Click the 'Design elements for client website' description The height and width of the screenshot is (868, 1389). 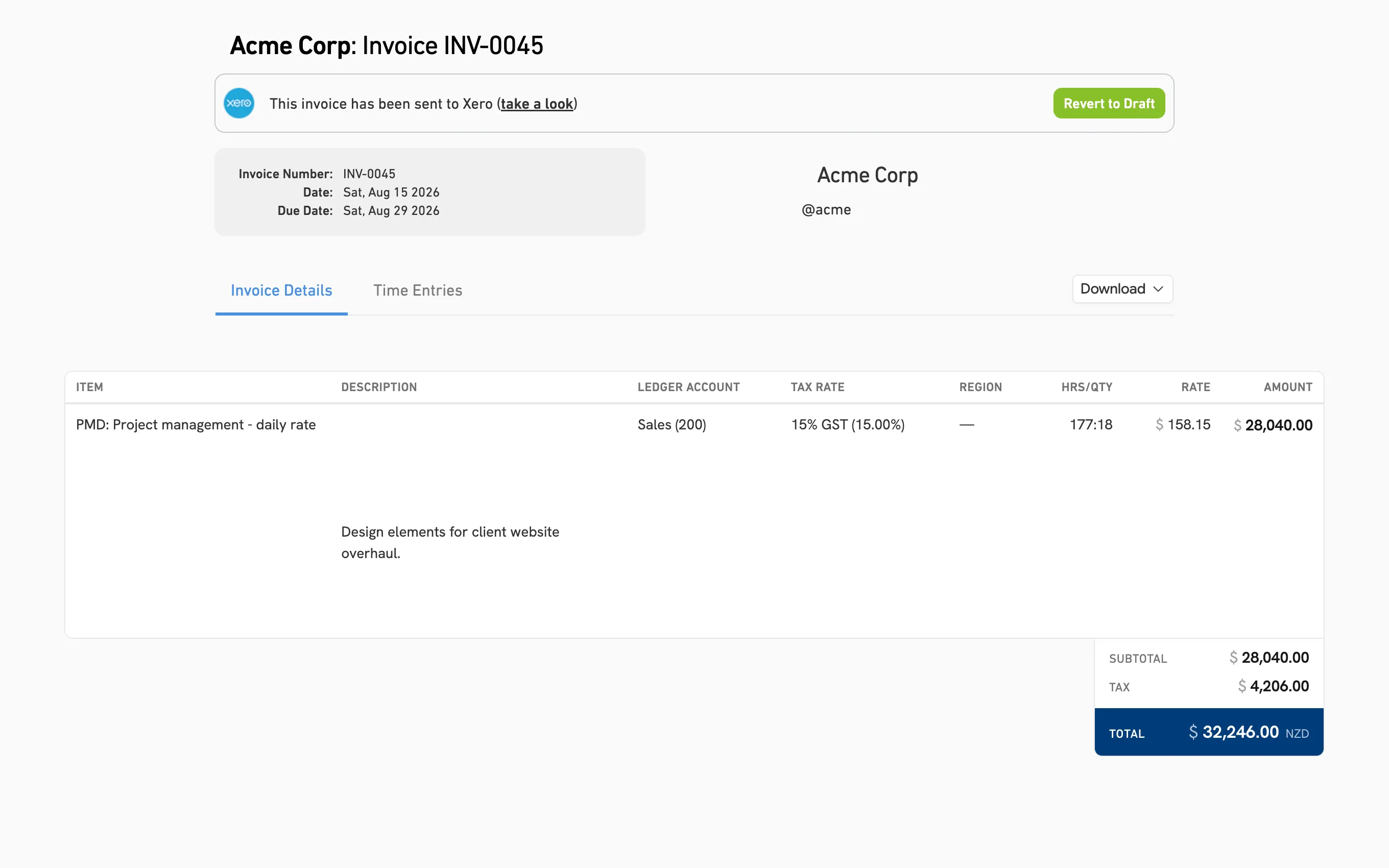[x=450, y=542]
